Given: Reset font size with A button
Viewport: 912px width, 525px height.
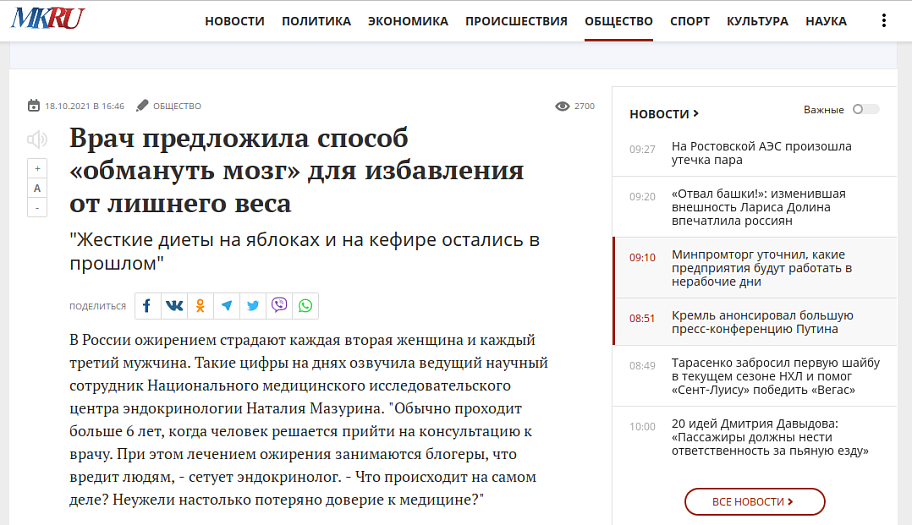Looking at the screenshot, I should click(37, 188).
